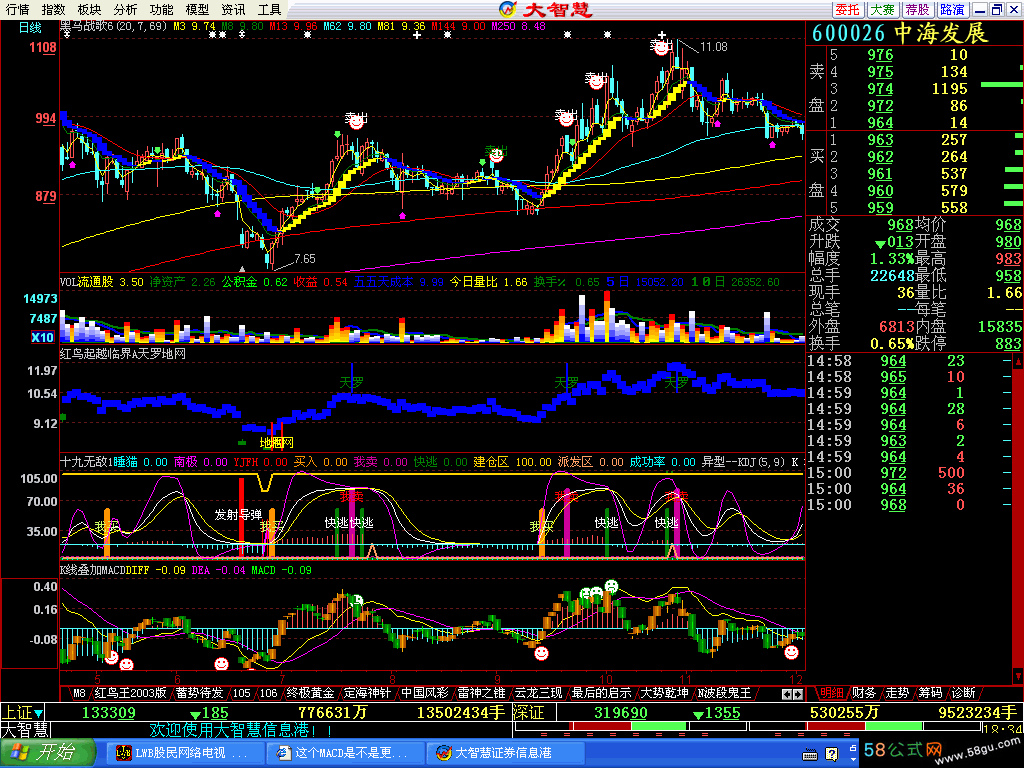Viewport: 1024px width, 768px height.
Task: Select the 106 indicator tab
Action: tap(268, 693)
